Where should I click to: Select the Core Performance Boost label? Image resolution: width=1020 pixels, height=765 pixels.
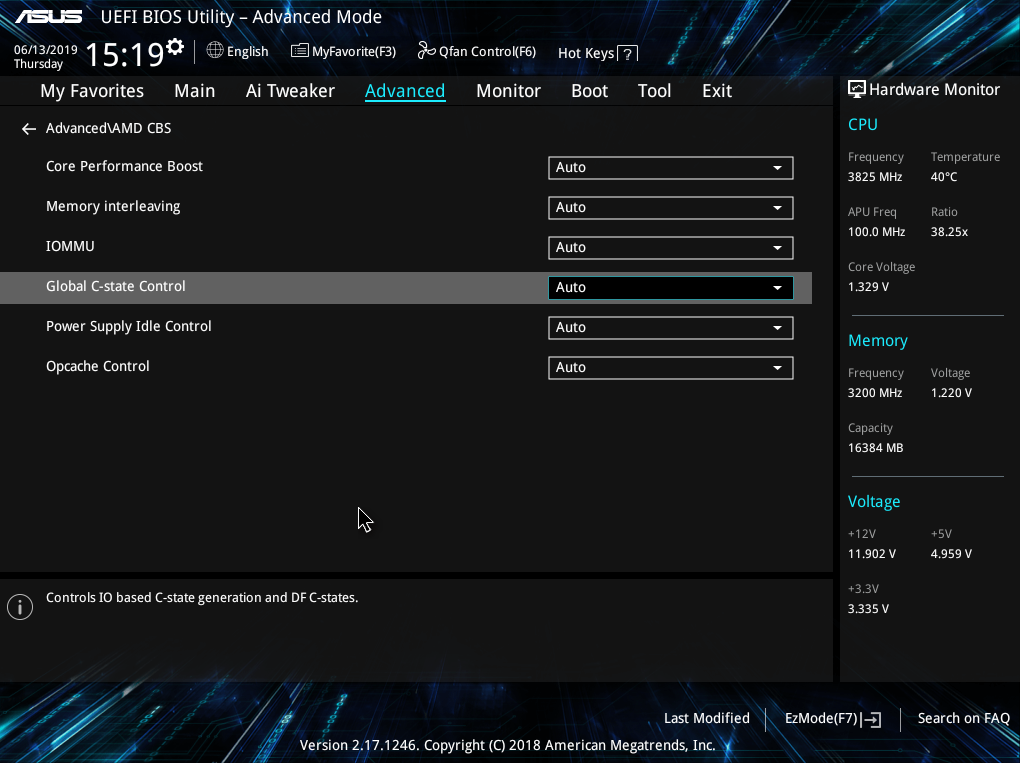124,166
